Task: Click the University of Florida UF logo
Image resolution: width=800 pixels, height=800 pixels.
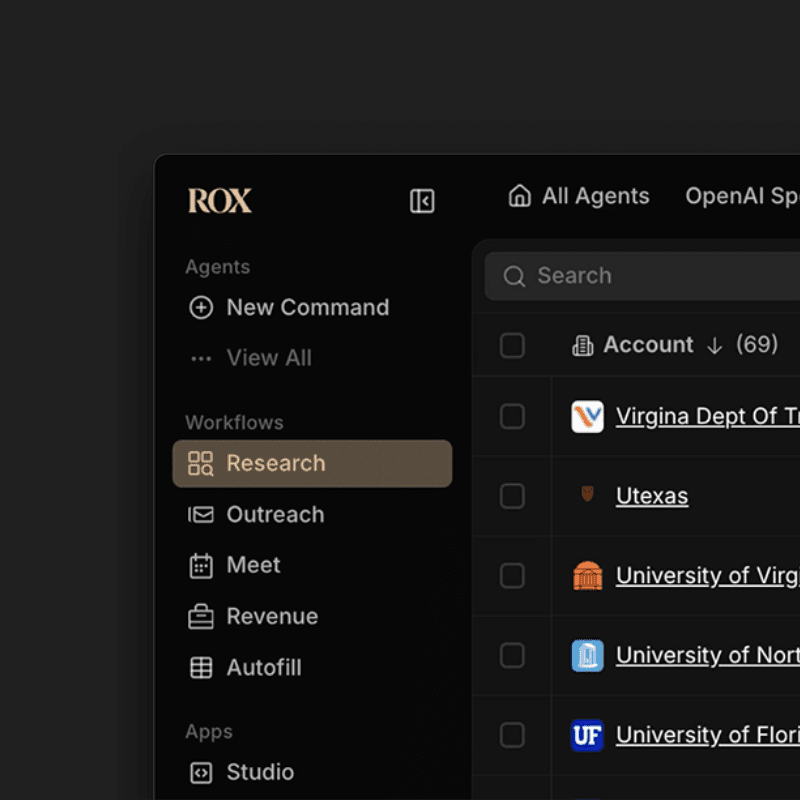Action: (587, 735)
